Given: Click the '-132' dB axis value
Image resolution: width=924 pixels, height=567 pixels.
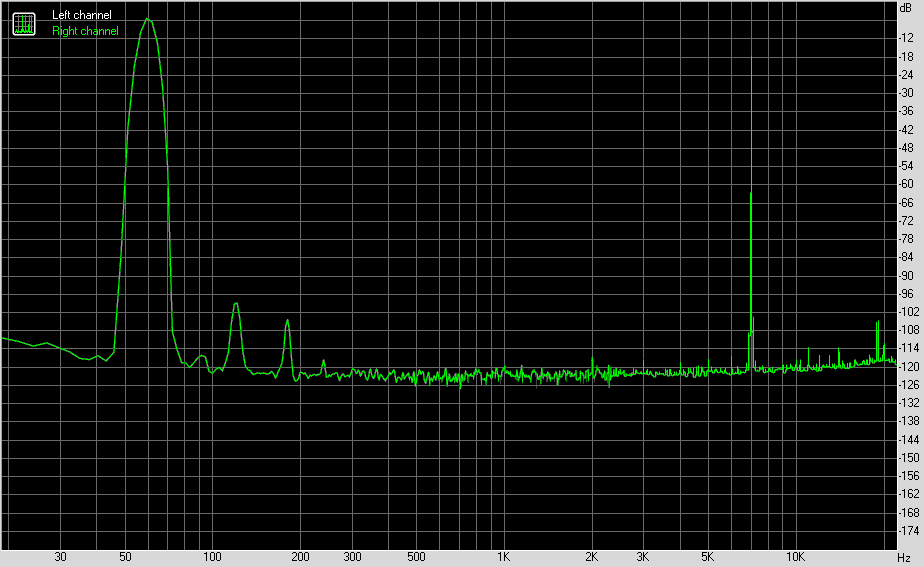Looking at the screenshot, I should point(909,403).
